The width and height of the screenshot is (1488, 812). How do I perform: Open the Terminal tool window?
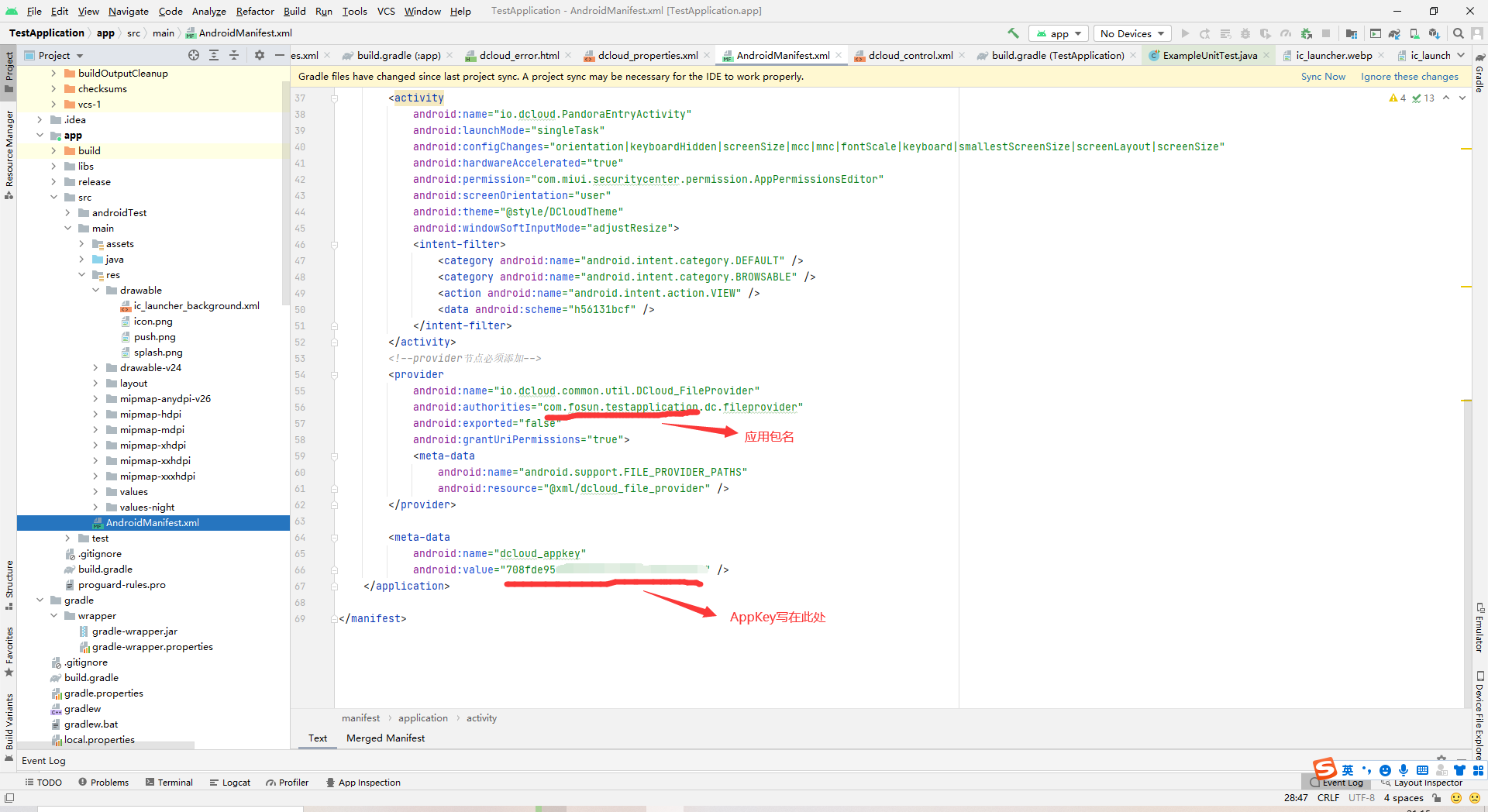point(169,783)
